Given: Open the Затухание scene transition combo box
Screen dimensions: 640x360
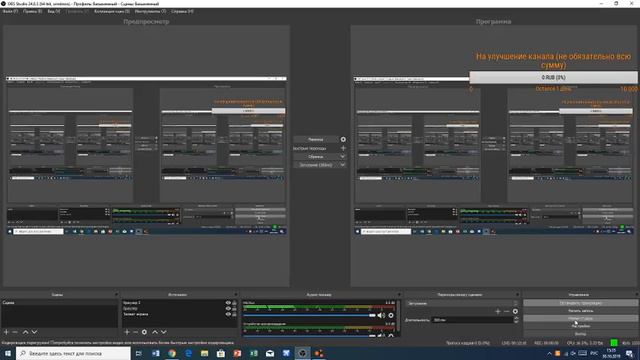Looking at the screenshot, I should click(x=462, y=303).
